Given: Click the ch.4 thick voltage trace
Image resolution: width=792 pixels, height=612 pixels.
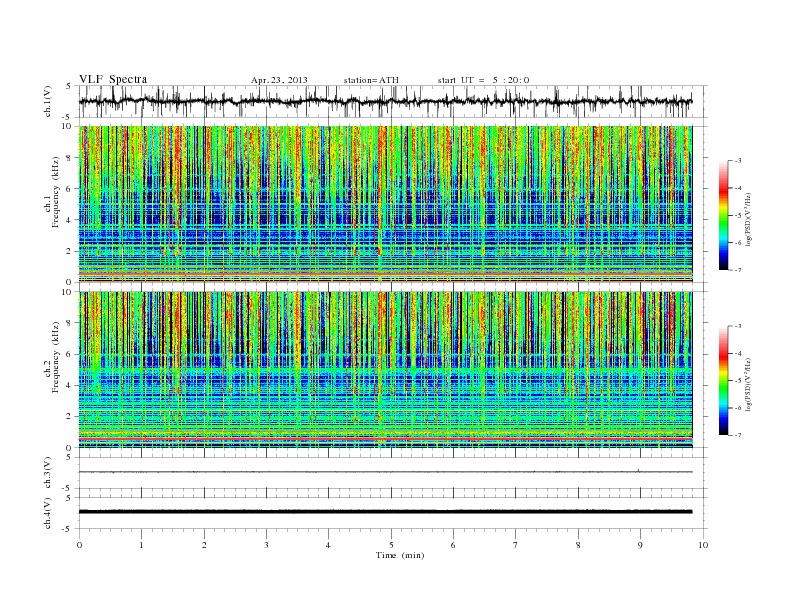Looking at the screenshot, I should pyautogui.click(x=385, y=512).
